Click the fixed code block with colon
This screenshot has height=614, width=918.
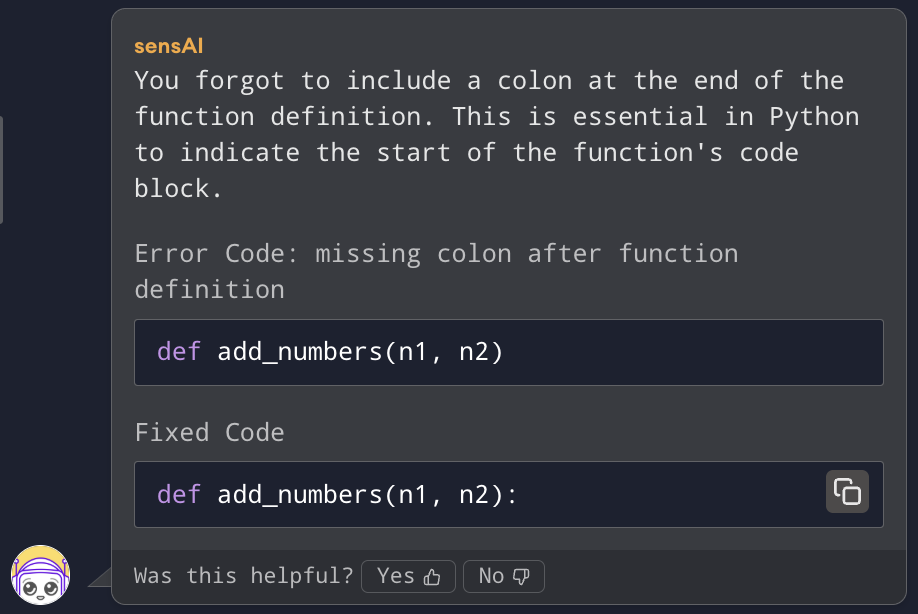pyautogui.click(x=509, y=495)
